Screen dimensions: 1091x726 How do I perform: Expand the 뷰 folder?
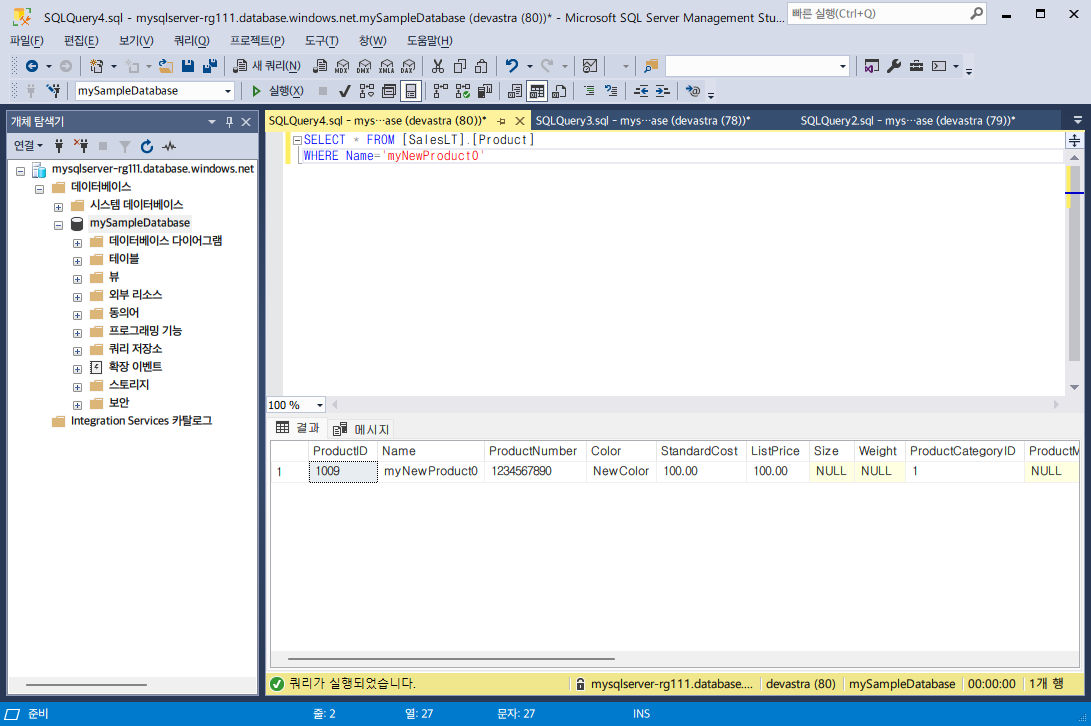click(77, 279)
